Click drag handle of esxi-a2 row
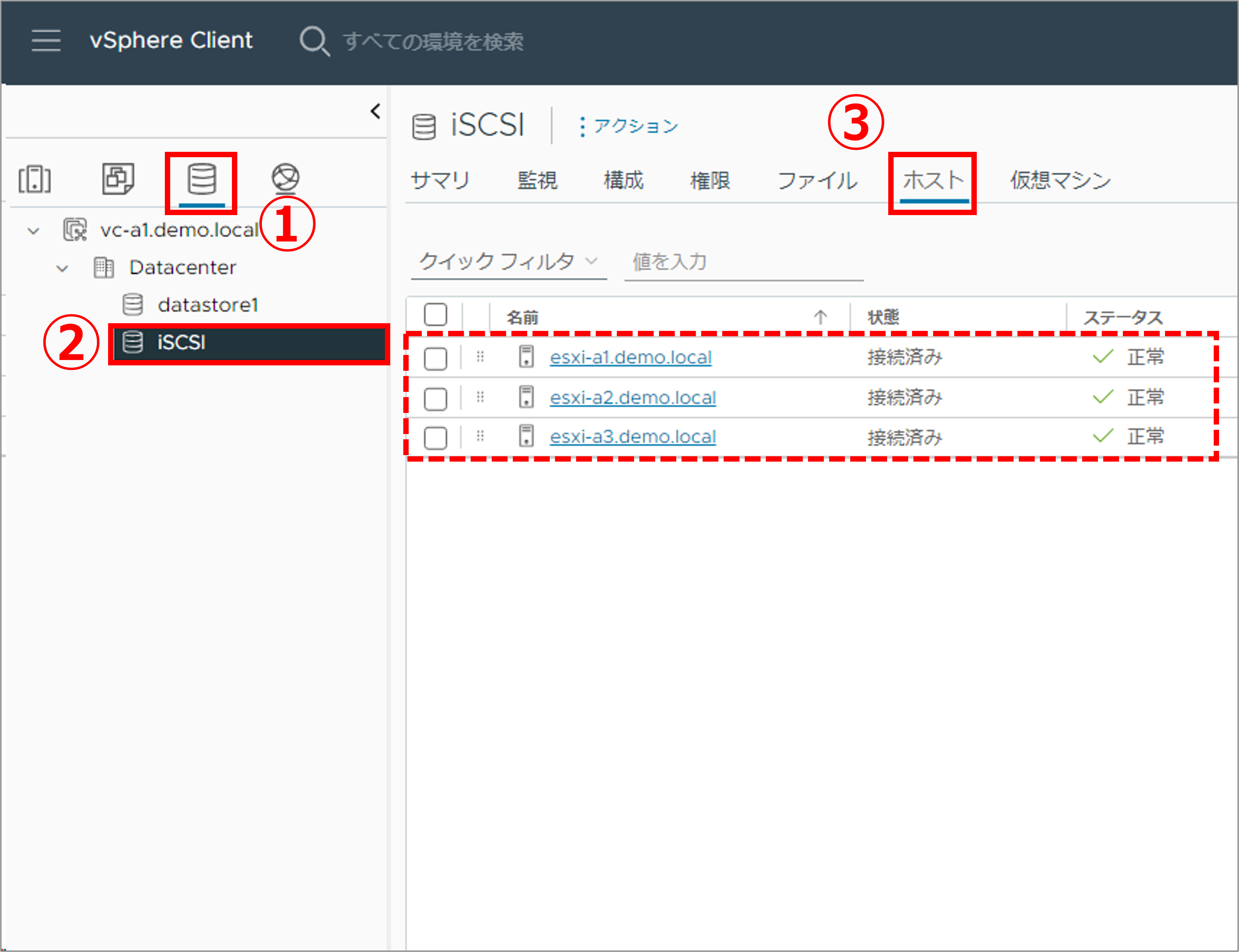This screenshot has width=1239, height=952. tap(480, 397)
